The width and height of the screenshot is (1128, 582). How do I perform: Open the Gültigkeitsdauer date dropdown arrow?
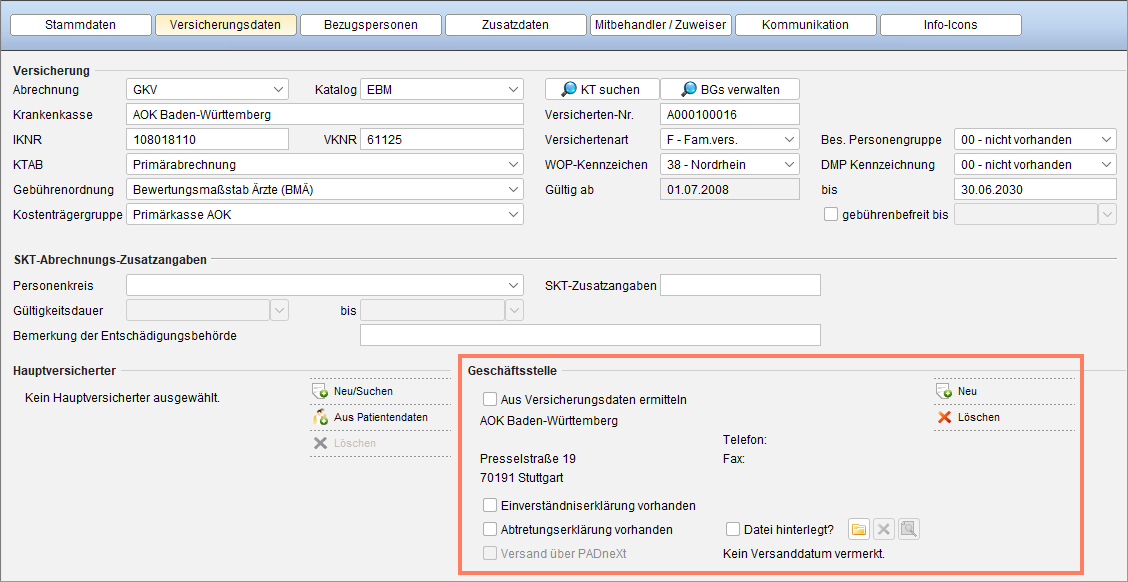279,310
